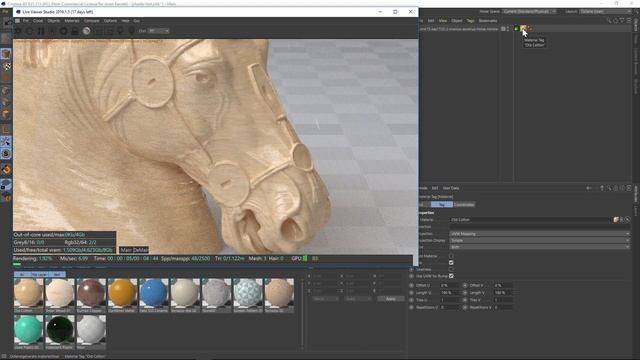This screenshot has width=640, height=360.
Task: Open the Layout dropdown at top right
Action: click(605, 11)
